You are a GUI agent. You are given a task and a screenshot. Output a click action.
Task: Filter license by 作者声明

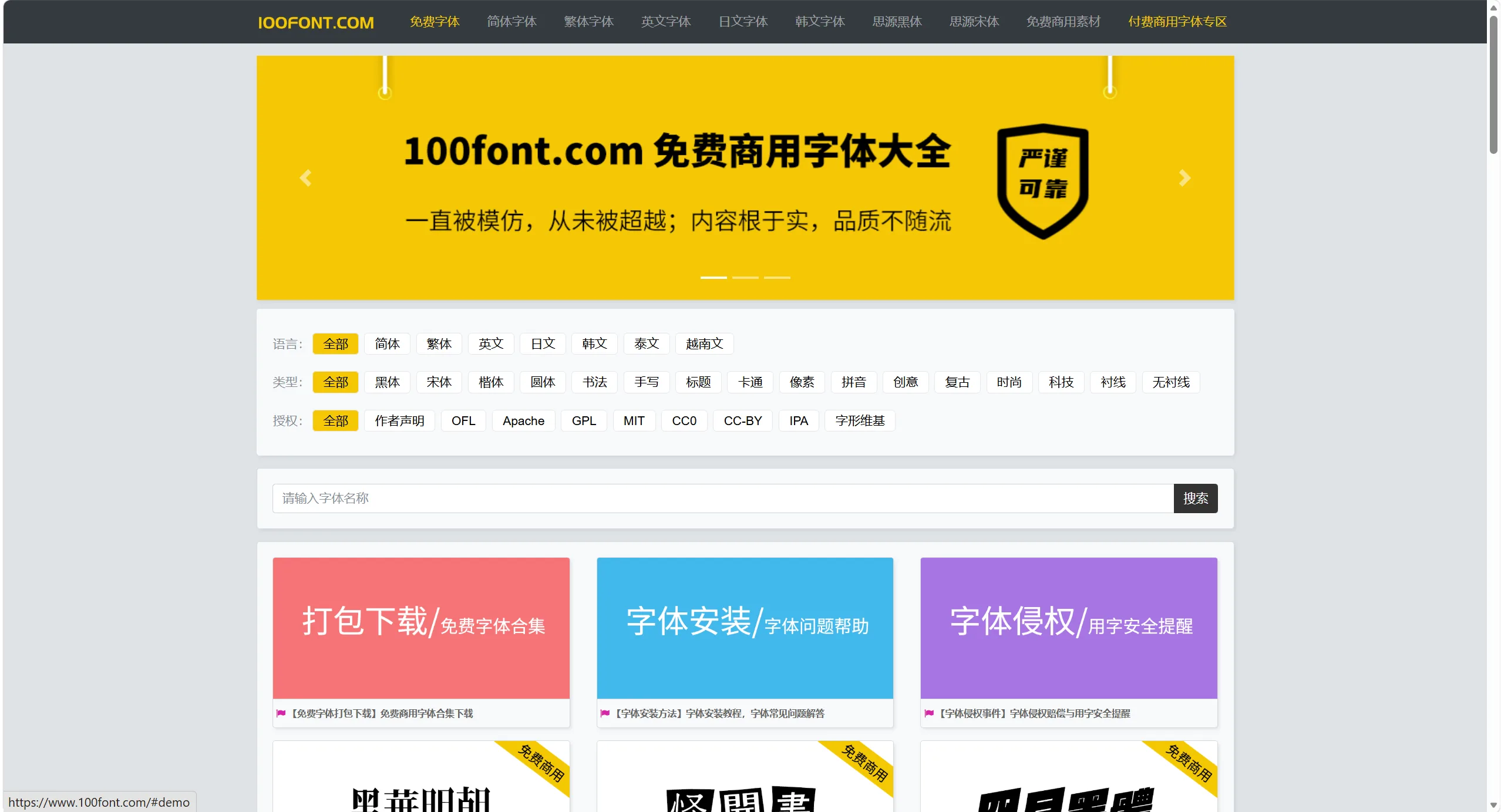point(399,420)
